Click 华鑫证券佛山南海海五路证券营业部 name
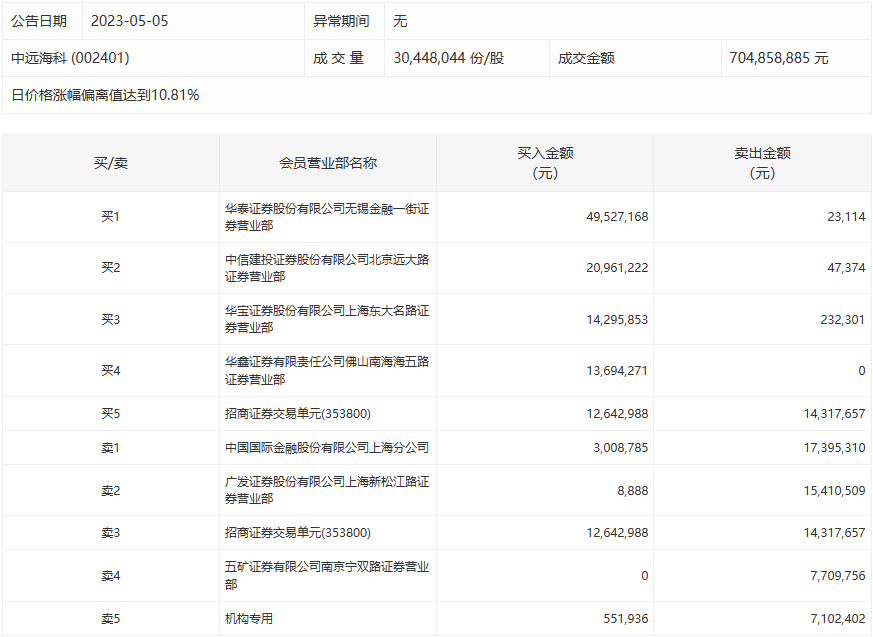Screen dimensions: 873x637 [x=327, y=371]
